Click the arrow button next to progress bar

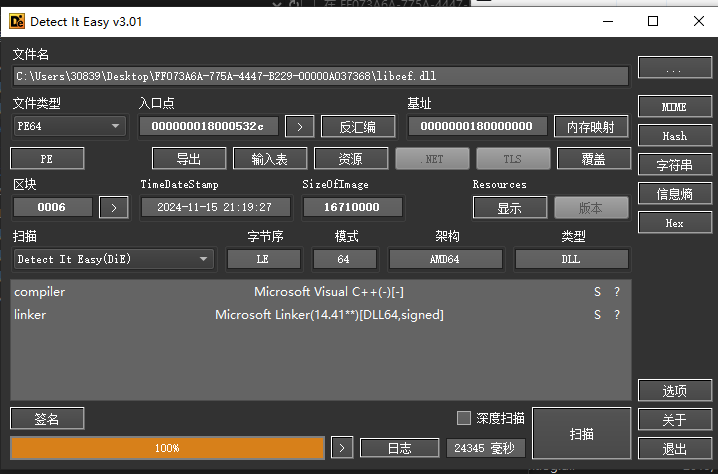pyautogui.click(x=342, y=448)
